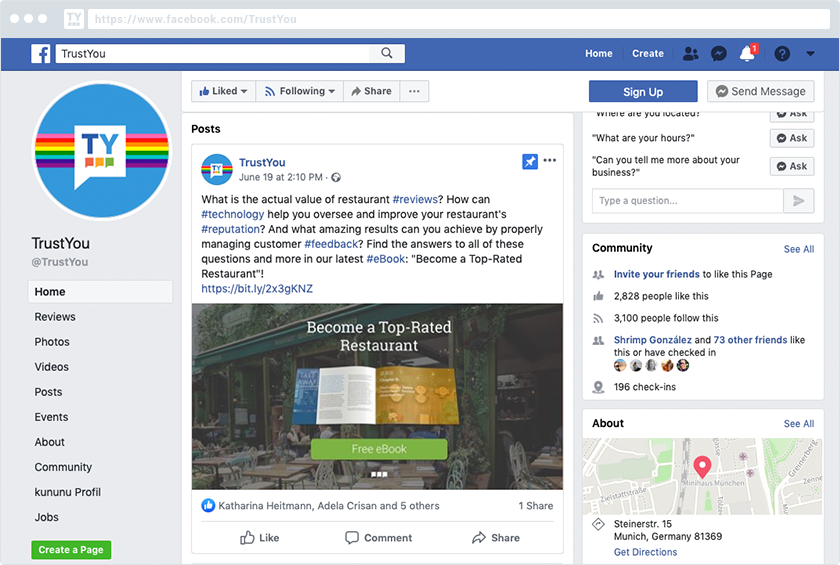Click the 196 check-ins location icon
The image size is (840, 565).
pyautogui.click(x=598, y=387)
